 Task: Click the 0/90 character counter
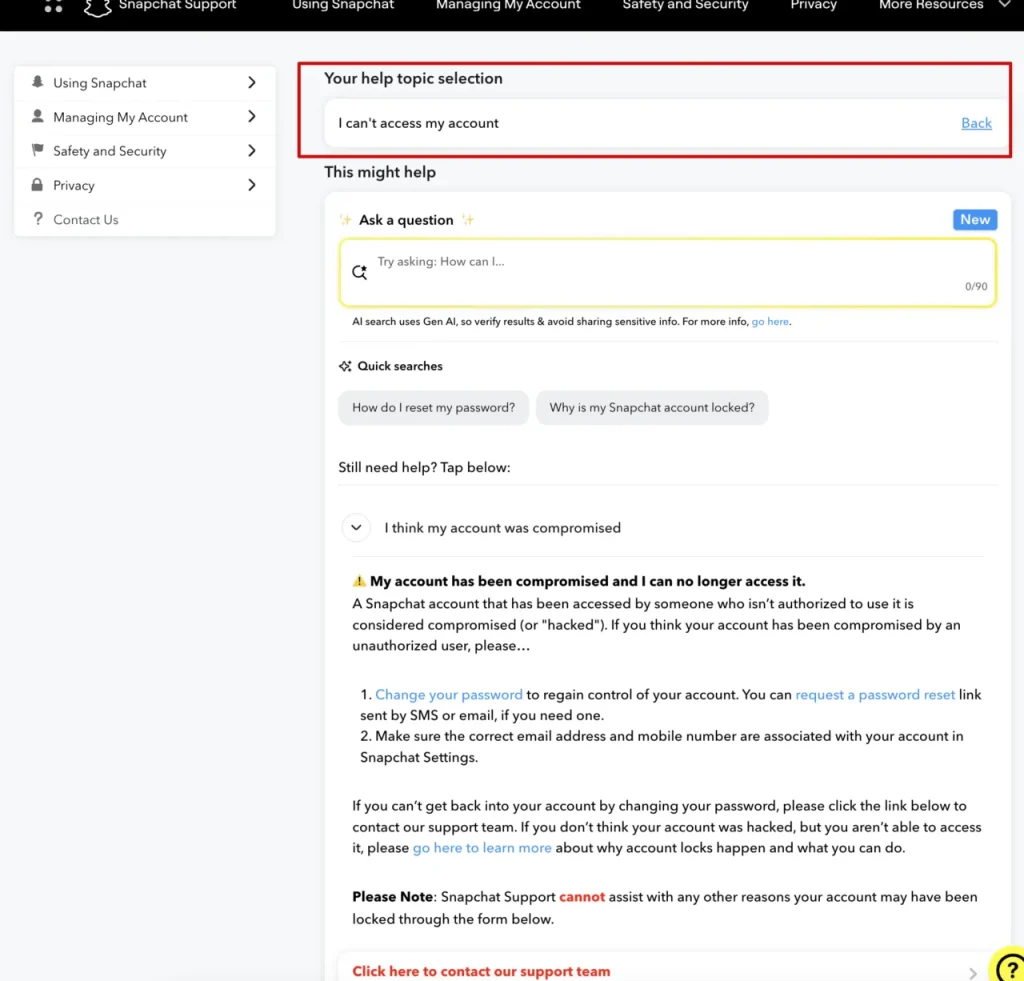(976, 286)
